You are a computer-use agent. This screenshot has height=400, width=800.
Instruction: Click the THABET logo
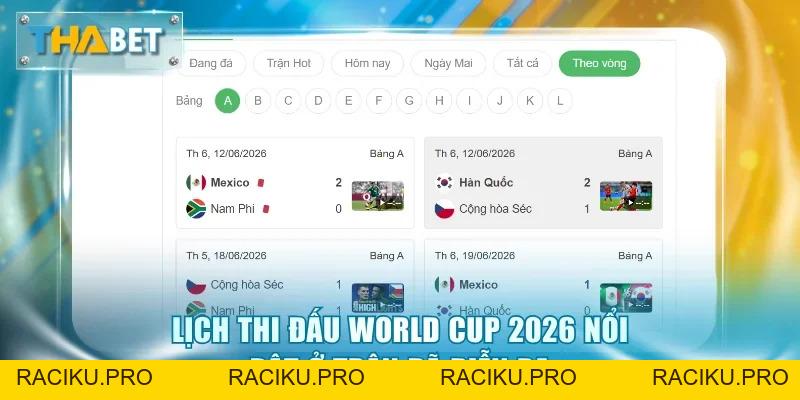tap(99, 41)
